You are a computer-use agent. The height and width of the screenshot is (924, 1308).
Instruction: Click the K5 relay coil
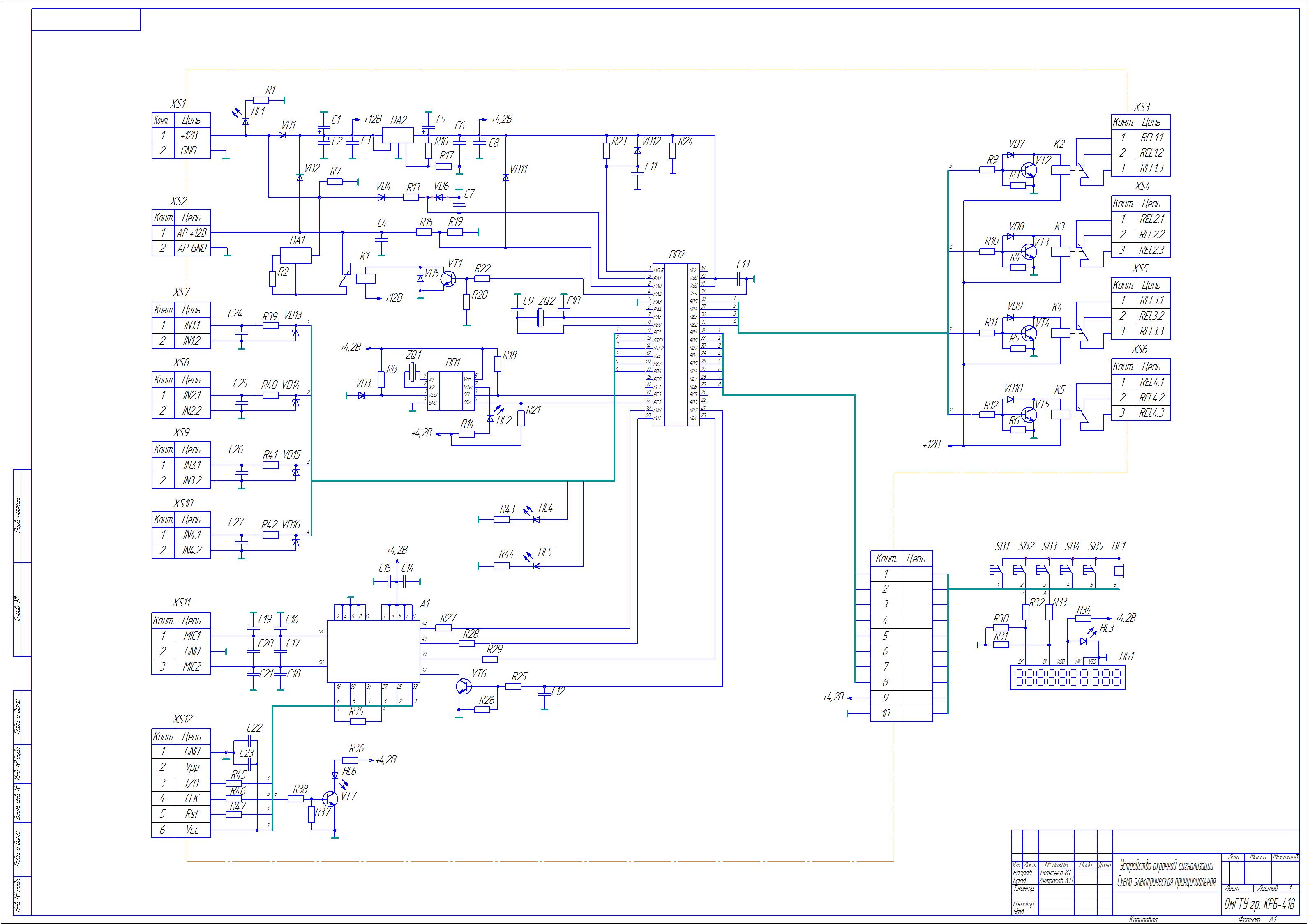[1061, 415]
